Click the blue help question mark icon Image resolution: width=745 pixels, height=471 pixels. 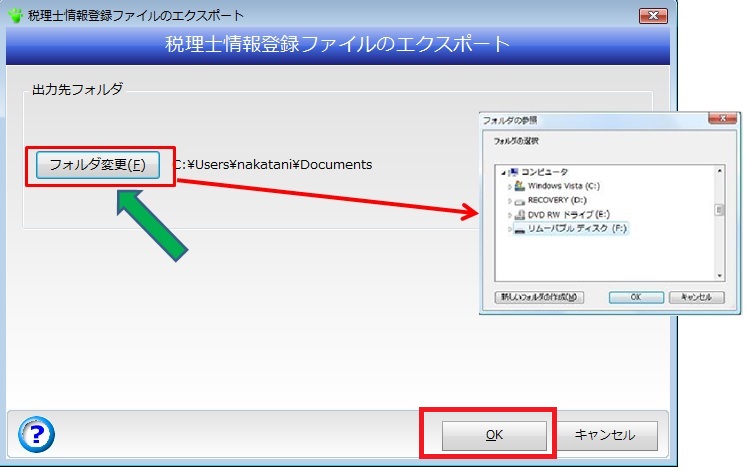[37, 435]
